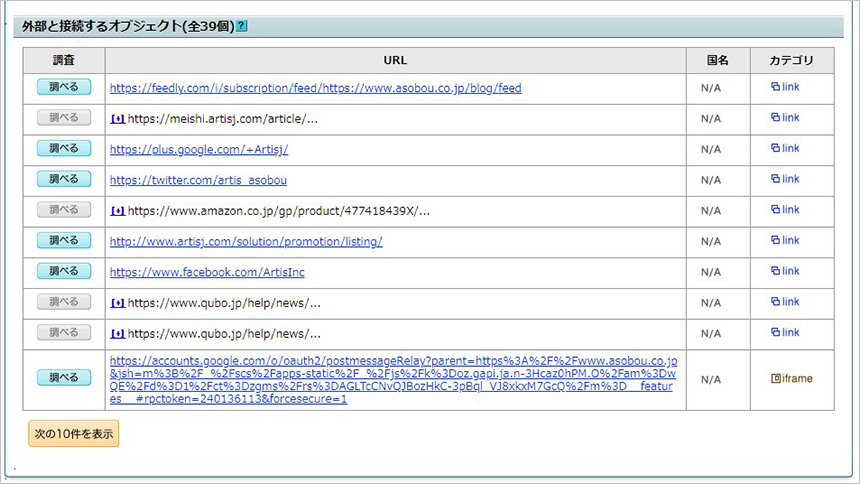Click the 国名 column header

pyautogui.click(x=718, y=60)
